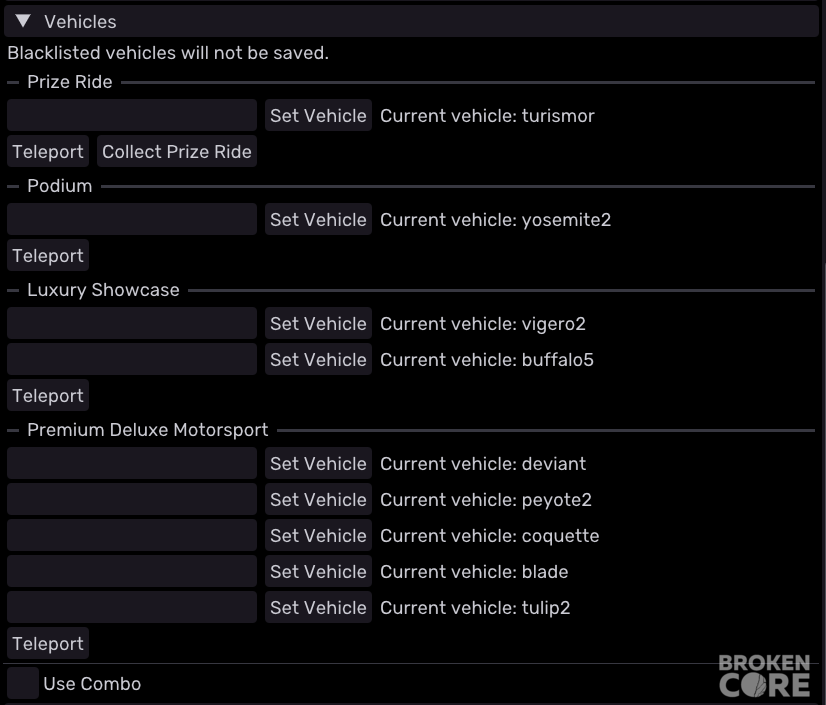
Task: Teleport to the Prize Ride
Action: coord(48,151)
